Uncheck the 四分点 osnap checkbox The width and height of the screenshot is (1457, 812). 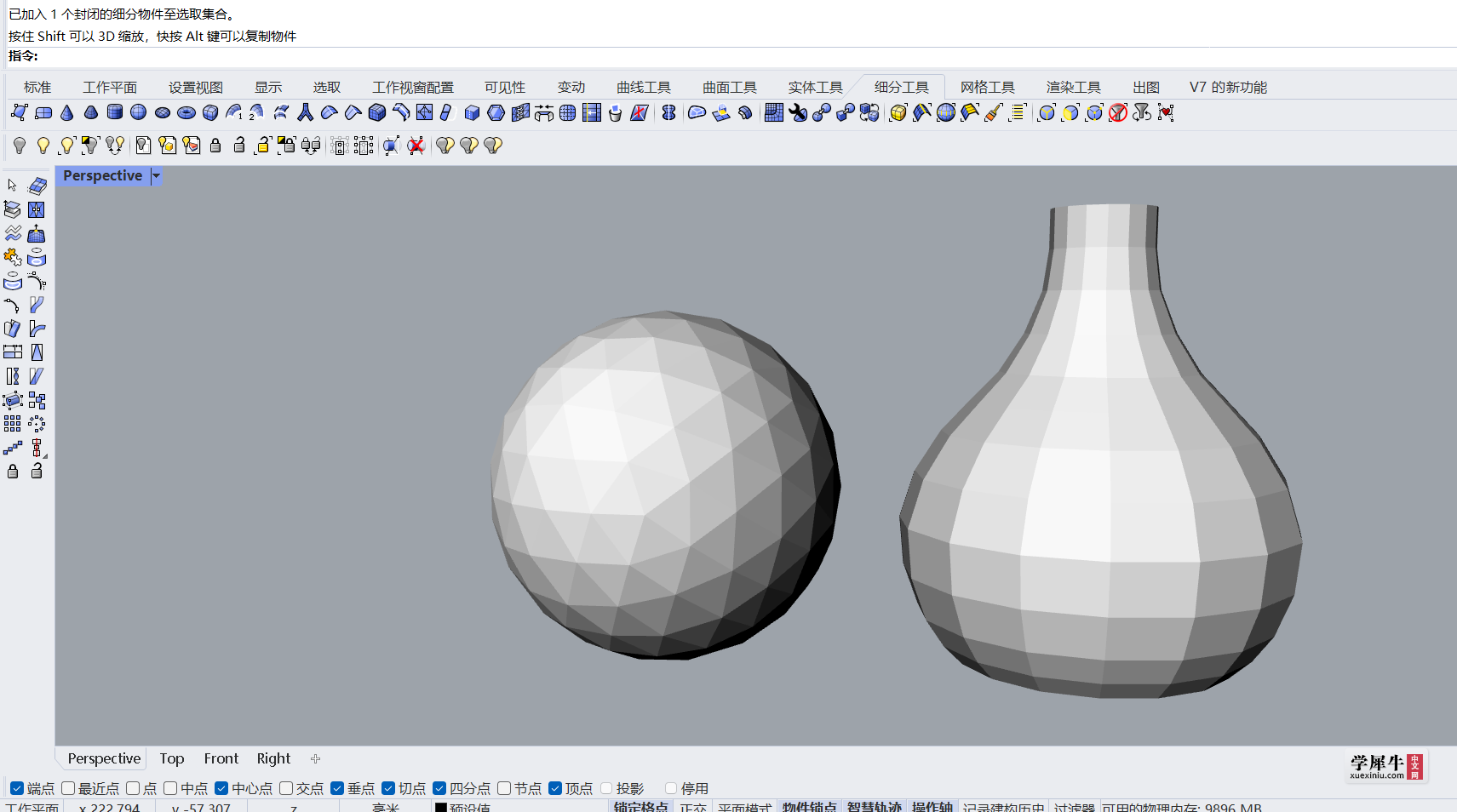pos(439,788)
